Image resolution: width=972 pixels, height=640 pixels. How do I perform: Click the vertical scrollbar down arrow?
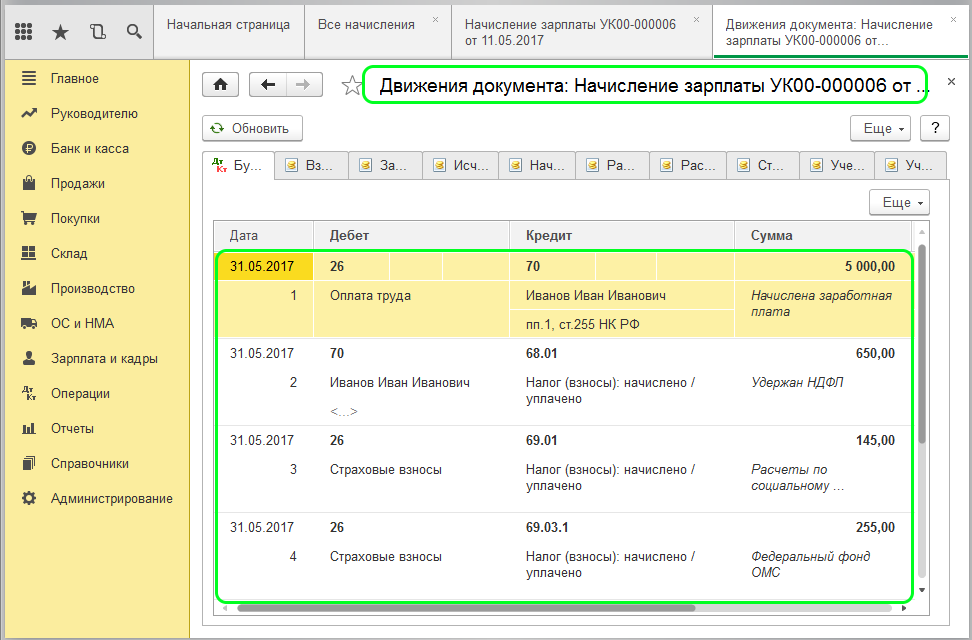click(x=922, y=590)
